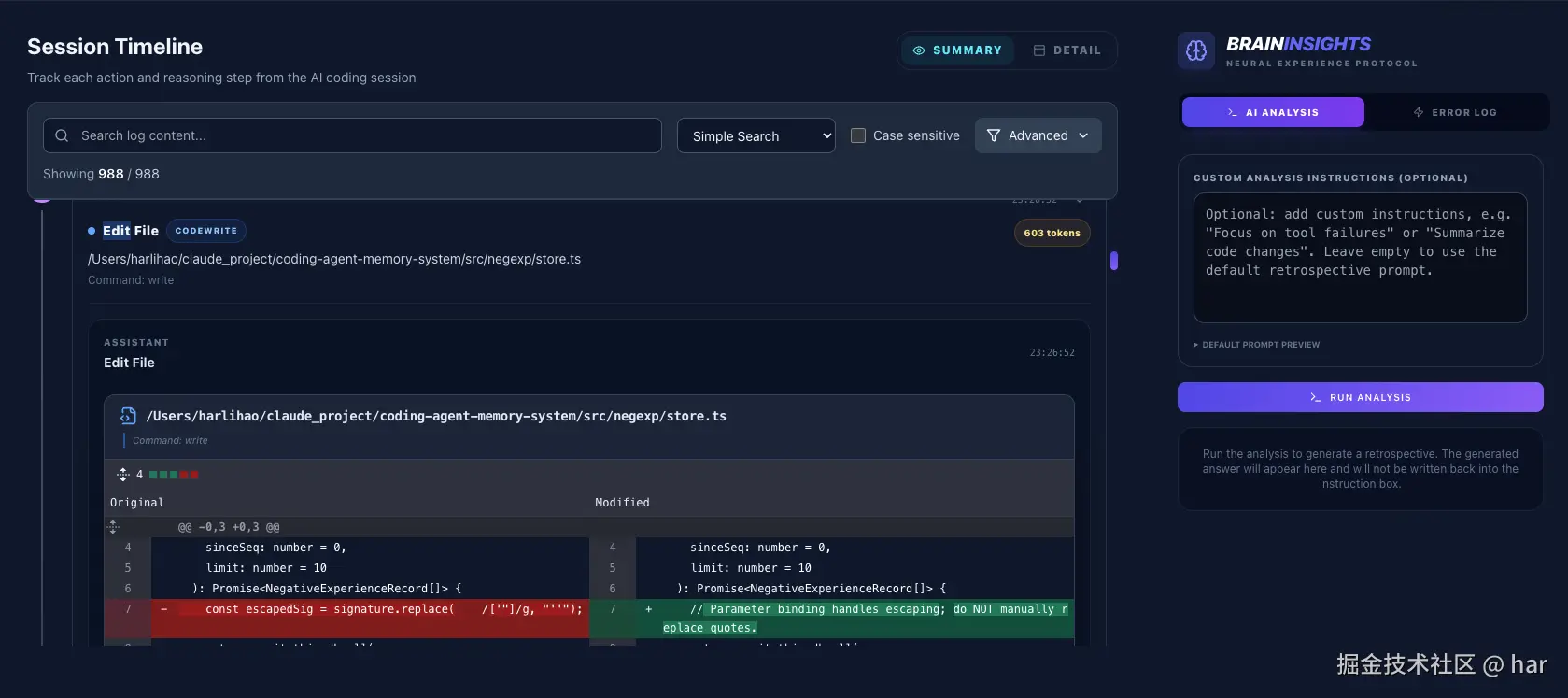The image size is (1568, 698).
Task: Click the funnel filter icon beside Advanced
Action: click(x=993, y=135)
